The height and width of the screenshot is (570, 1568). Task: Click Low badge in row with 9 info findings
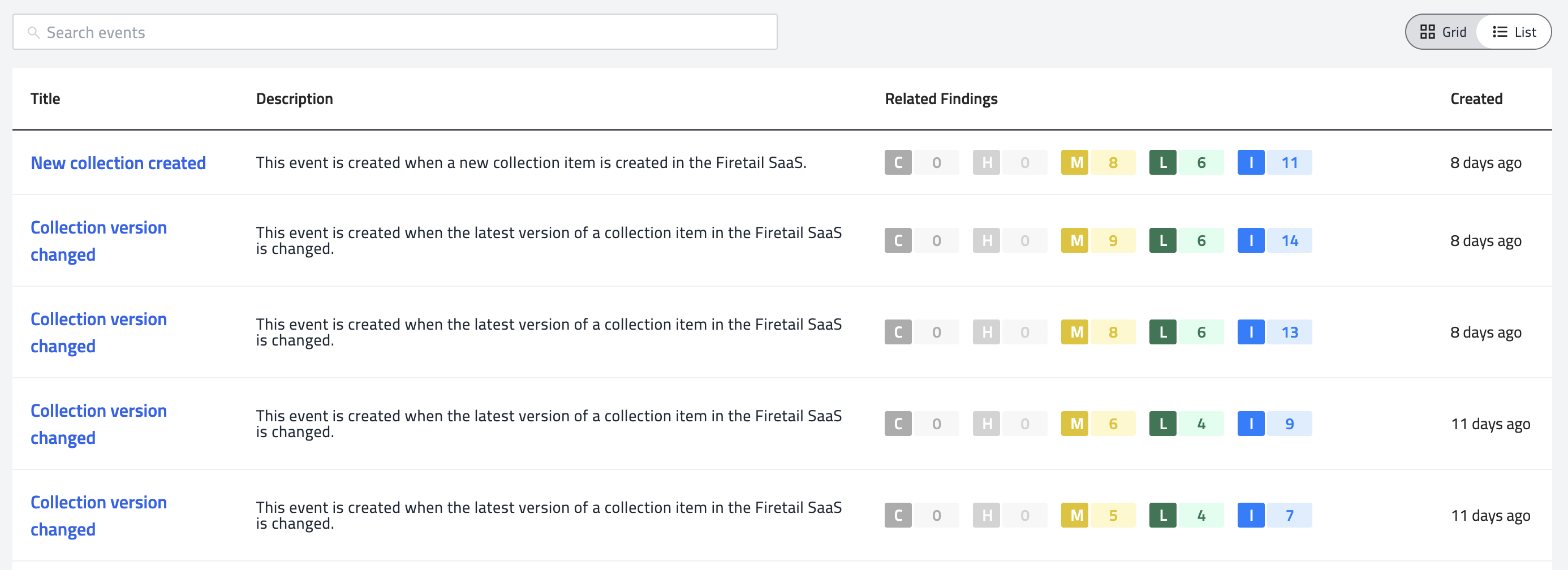pos(1186,424)
